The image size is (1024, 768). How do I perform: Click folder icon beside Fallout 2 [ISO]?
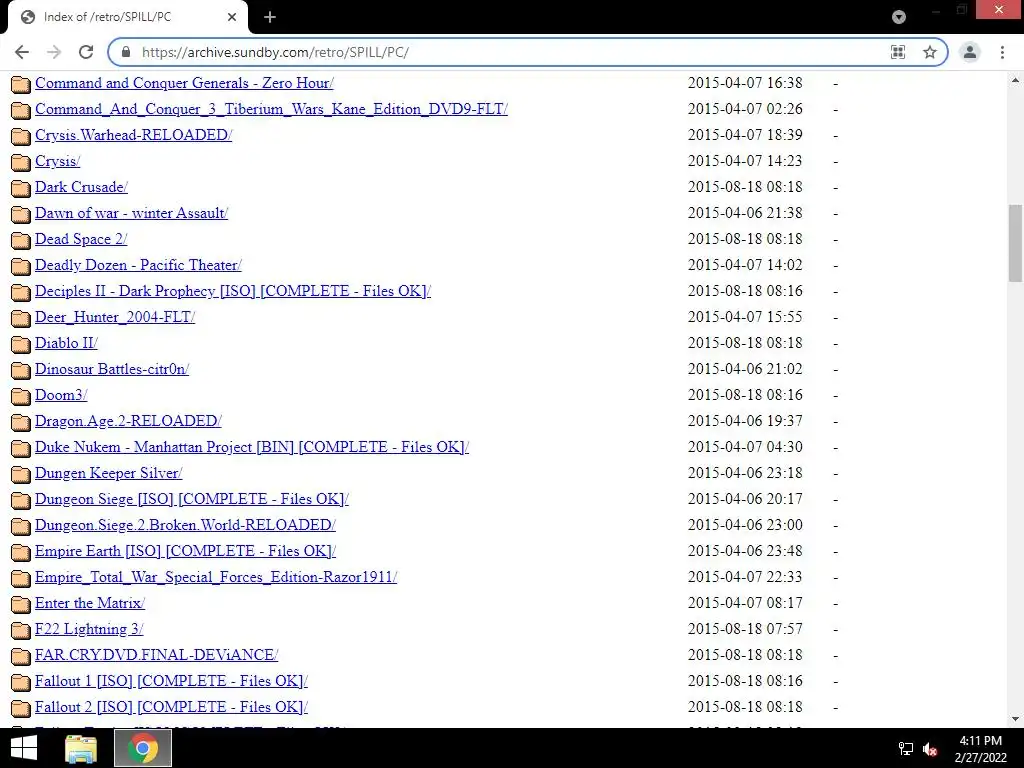21,708
